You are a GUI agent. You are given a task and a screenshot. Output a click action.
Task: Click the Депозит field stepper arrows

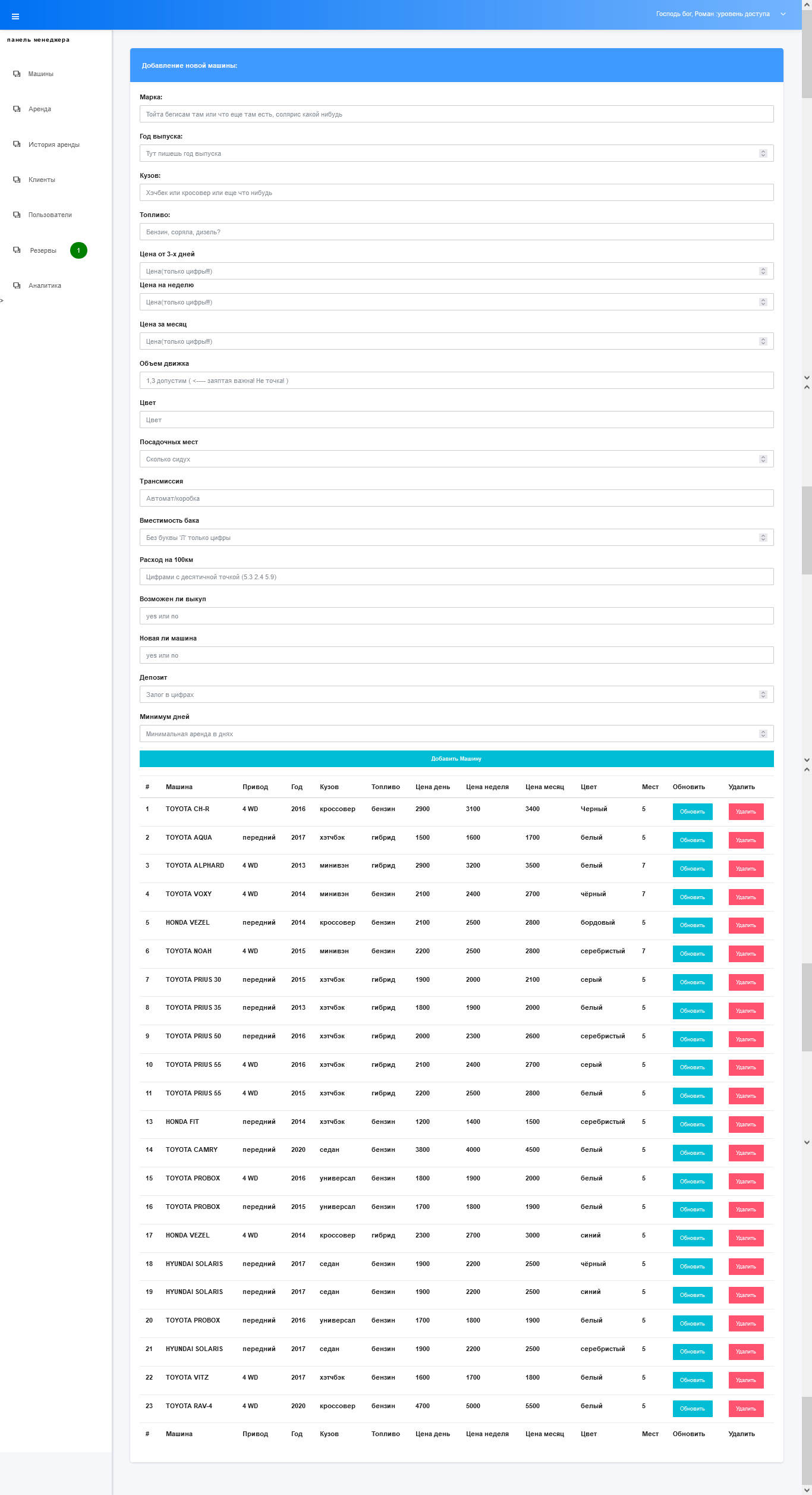[x=763, y=695]
